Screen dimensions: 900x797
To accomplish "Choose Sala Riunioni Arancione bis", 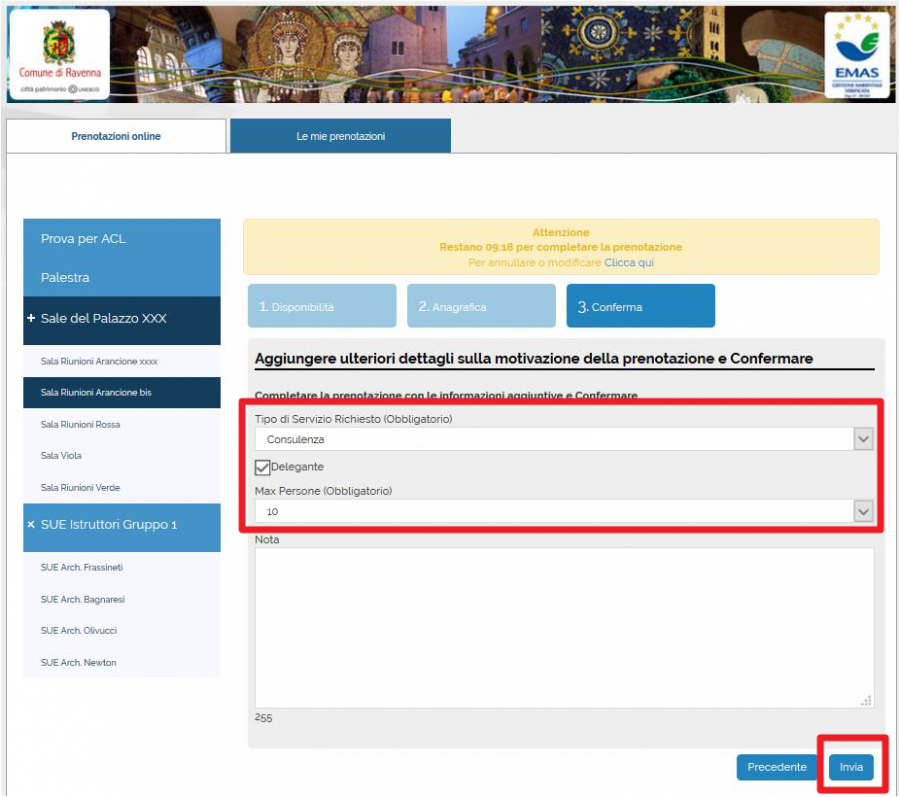I will click(122, 392).
